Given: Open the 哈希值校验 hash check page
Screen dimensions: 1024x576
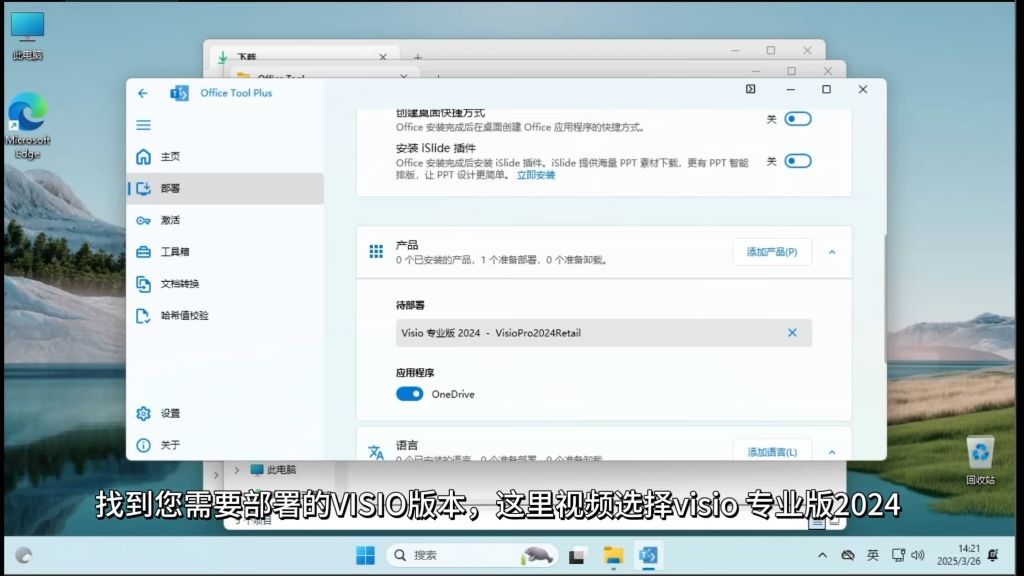Looking at the screenshot, I should coord(225,315).
